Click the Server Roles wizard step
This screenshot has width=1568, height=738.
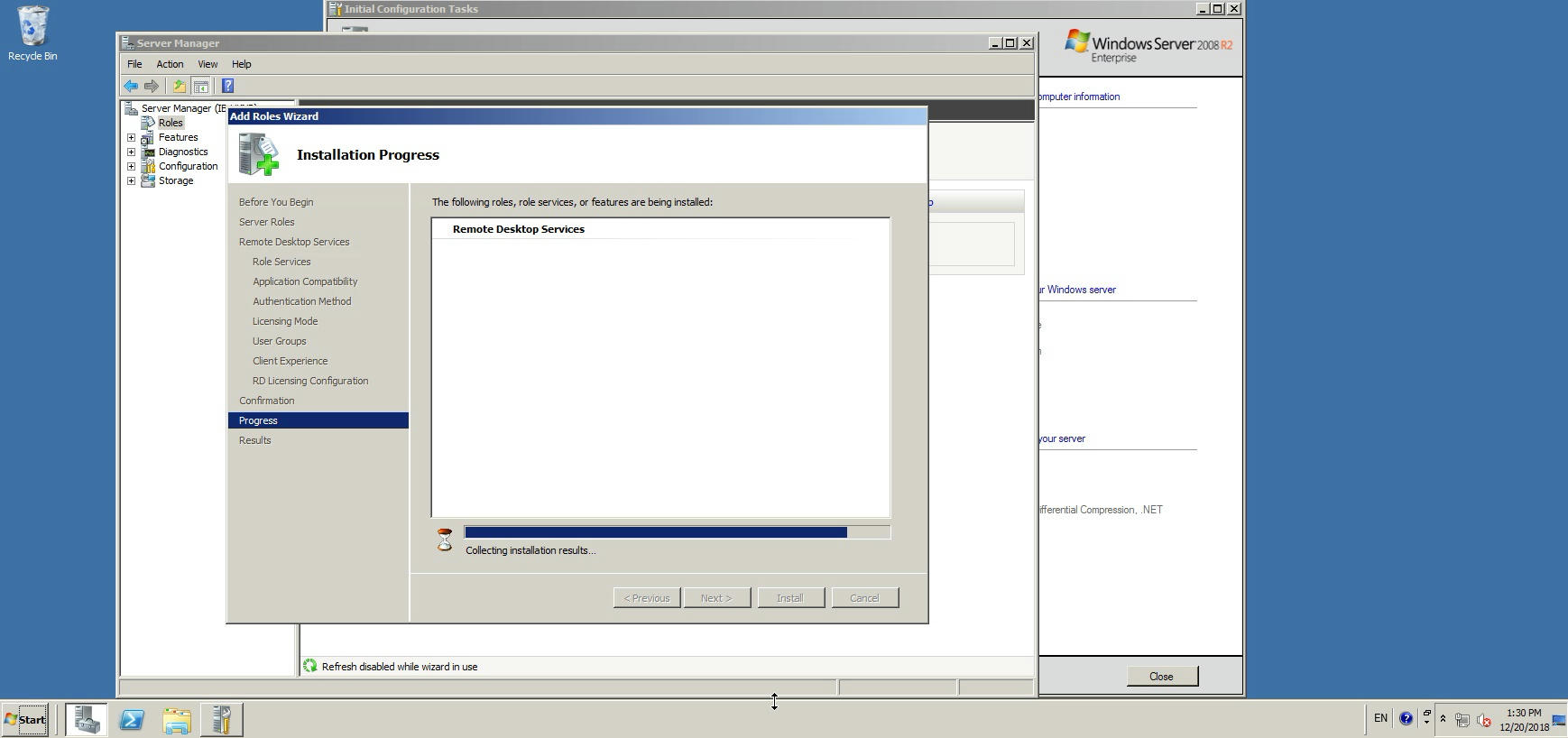266,222
